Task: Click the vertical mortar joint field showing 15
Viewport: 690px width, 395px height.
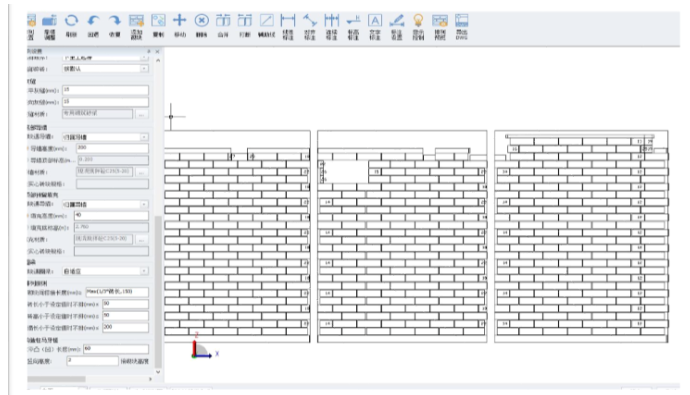Action: click(x=105, y=102)
